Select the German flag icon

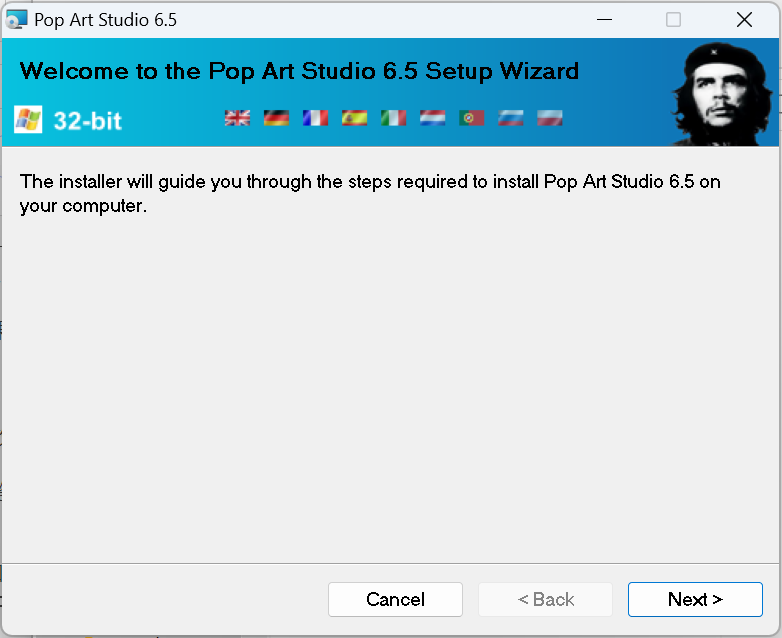pyautogui.click(x=276, y=118)
